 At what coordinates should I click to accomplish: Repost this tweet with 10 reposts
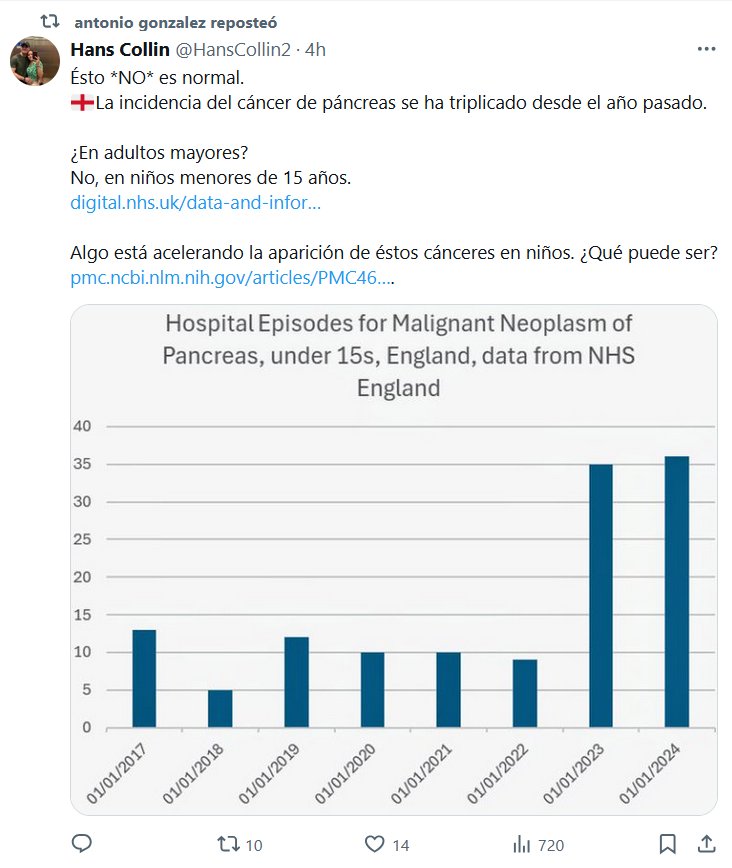(x=228, y=844)
